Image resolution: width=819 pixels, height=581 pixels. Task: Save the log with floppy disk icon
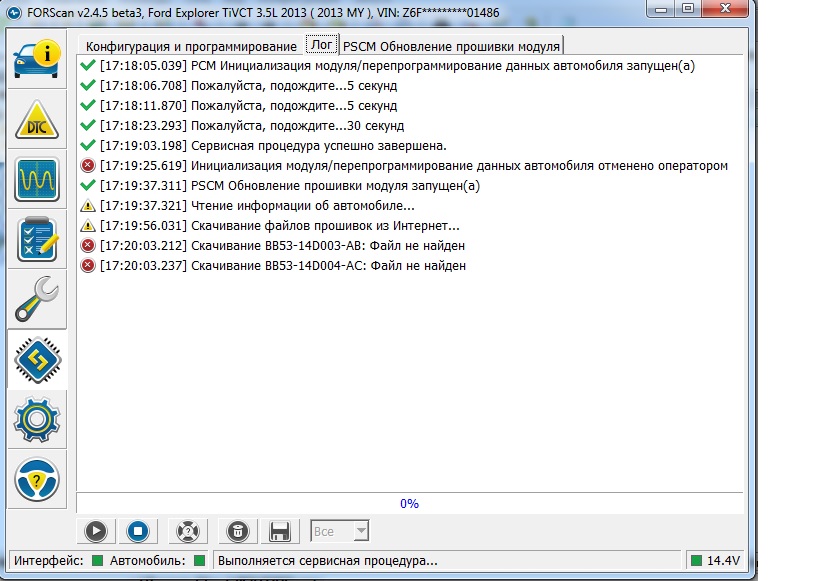(x=281, y=531)
